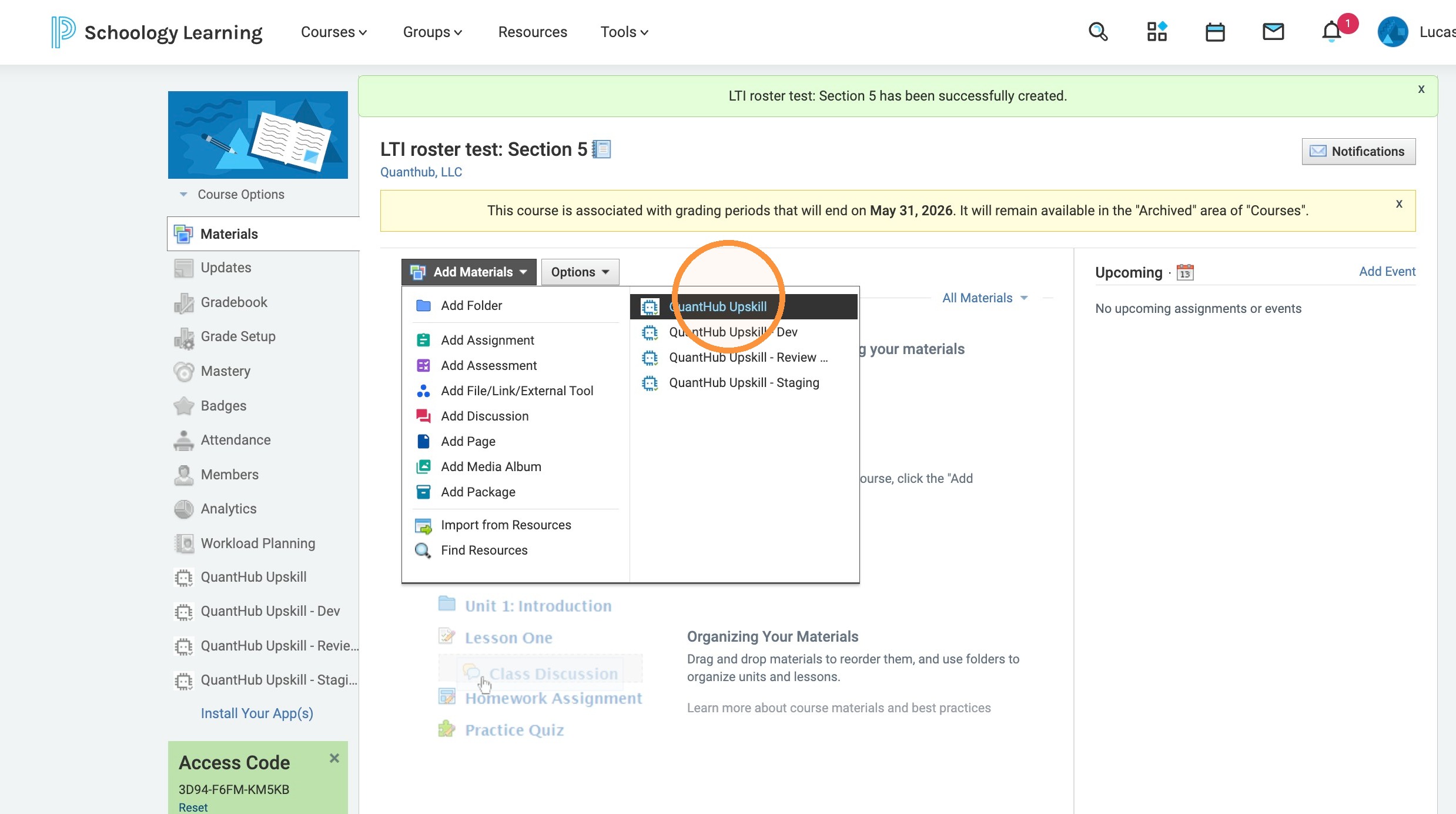This screenshot has width=1456, height=814.
Task: Select QuantHub Upskill in the submenu
Action: 744,306
